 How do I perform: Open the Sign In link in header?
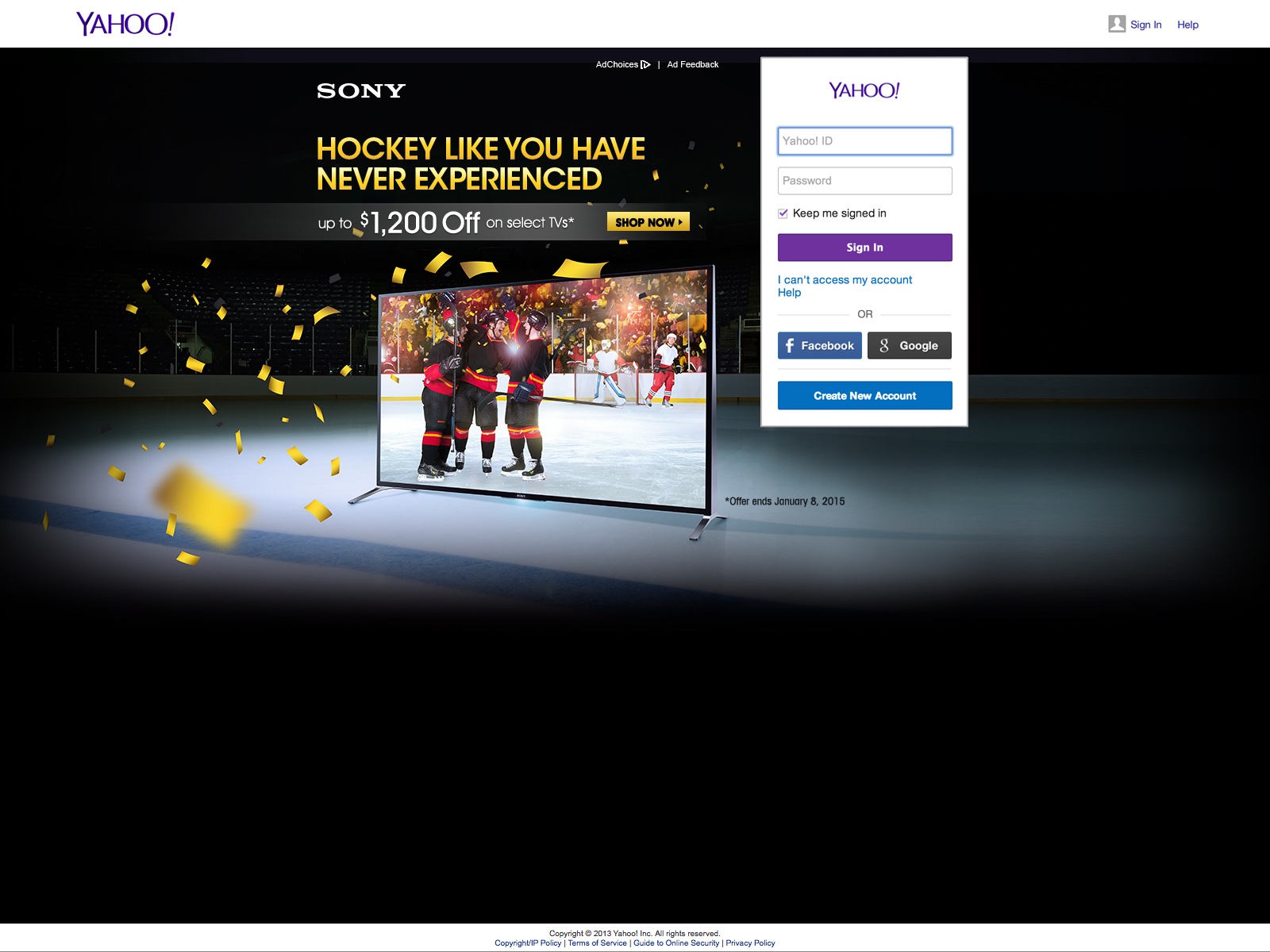pyautogui.click(x=1145, y=25)
